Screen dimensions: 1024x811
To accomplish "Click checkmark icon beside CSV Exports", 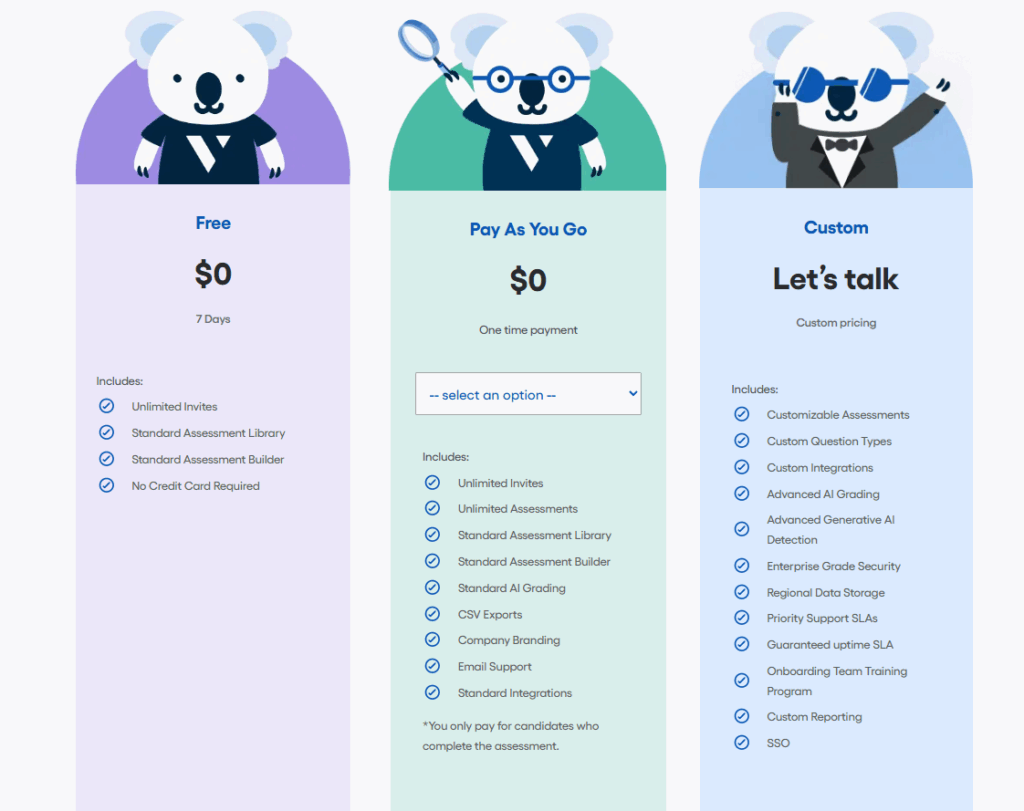I will pos(432,614).
